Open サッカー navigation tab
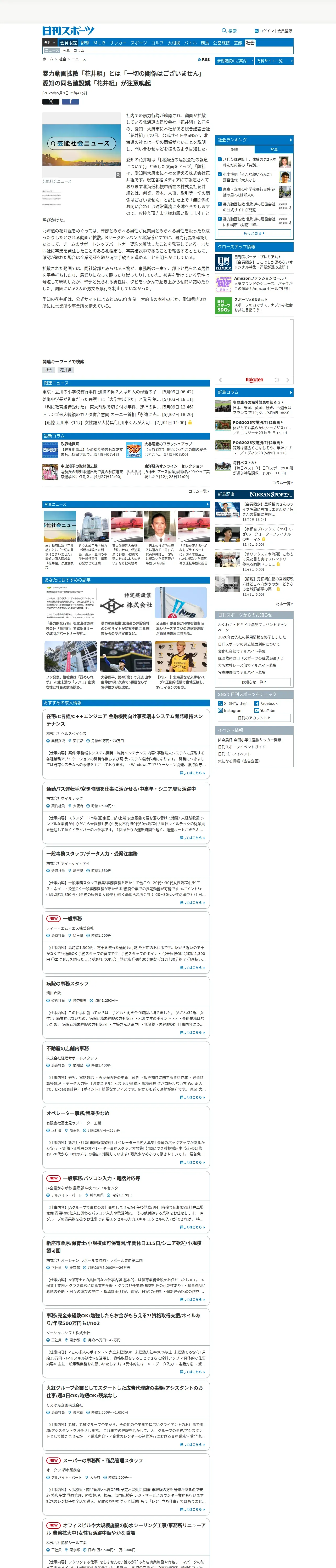 pos(118,43)
